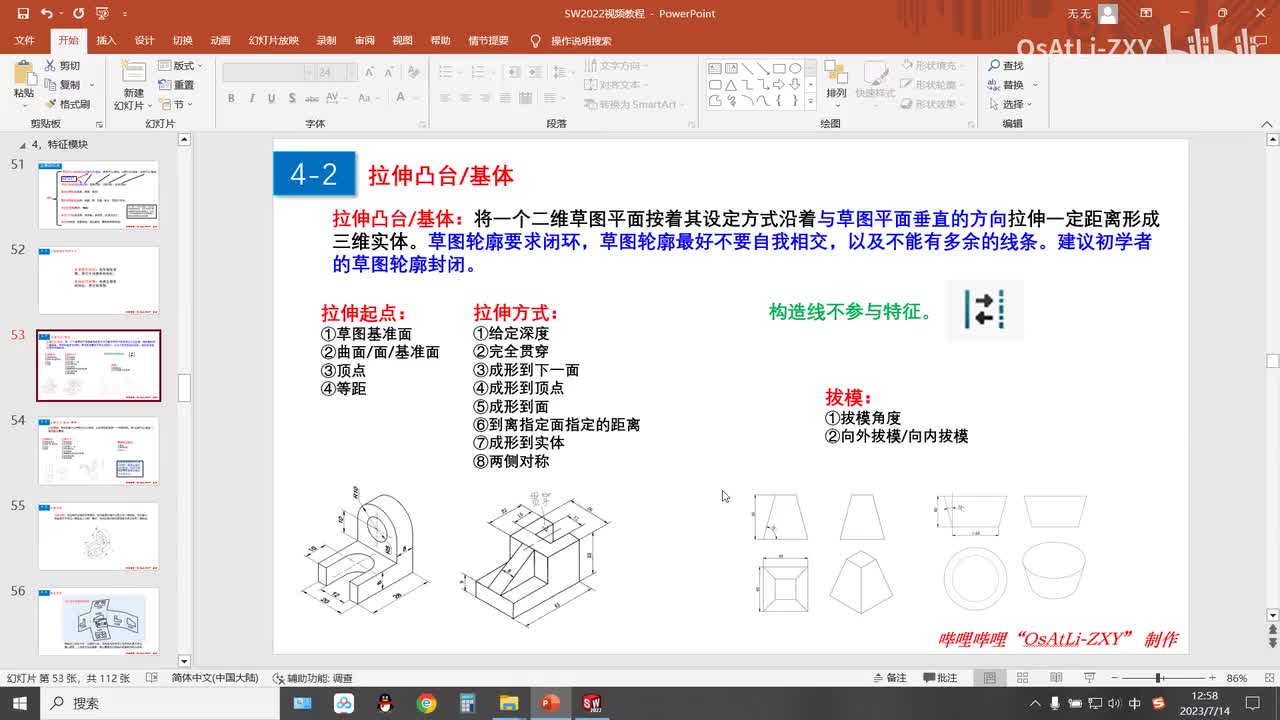The height and width of the screenshot is (720, 1280).
Task: Select the rectangle shape in shapes gallery
Action: [x=778, y=68]
